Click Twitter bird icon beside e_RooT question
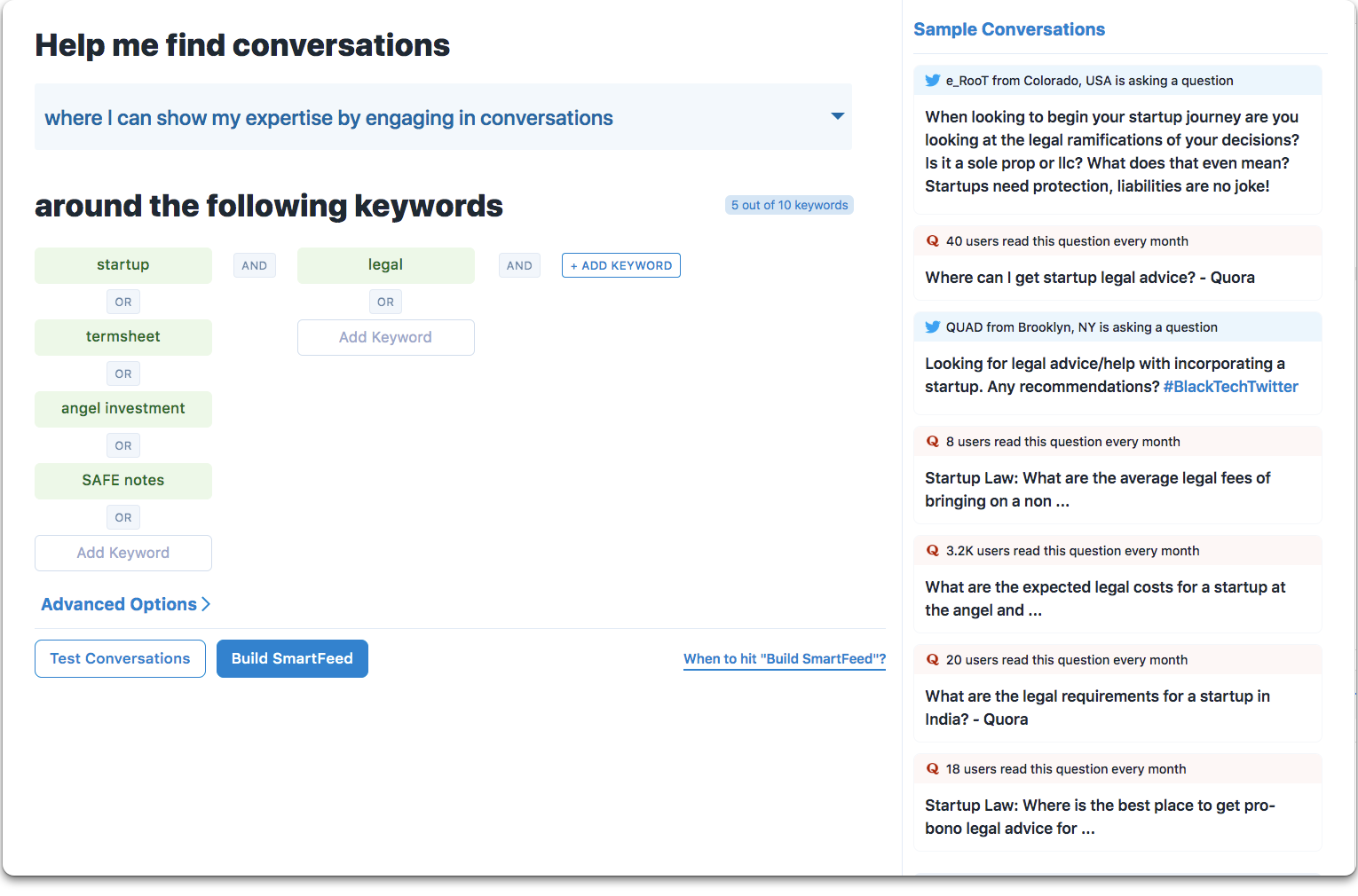1358x896 pixels. click(x=932, y=81)
